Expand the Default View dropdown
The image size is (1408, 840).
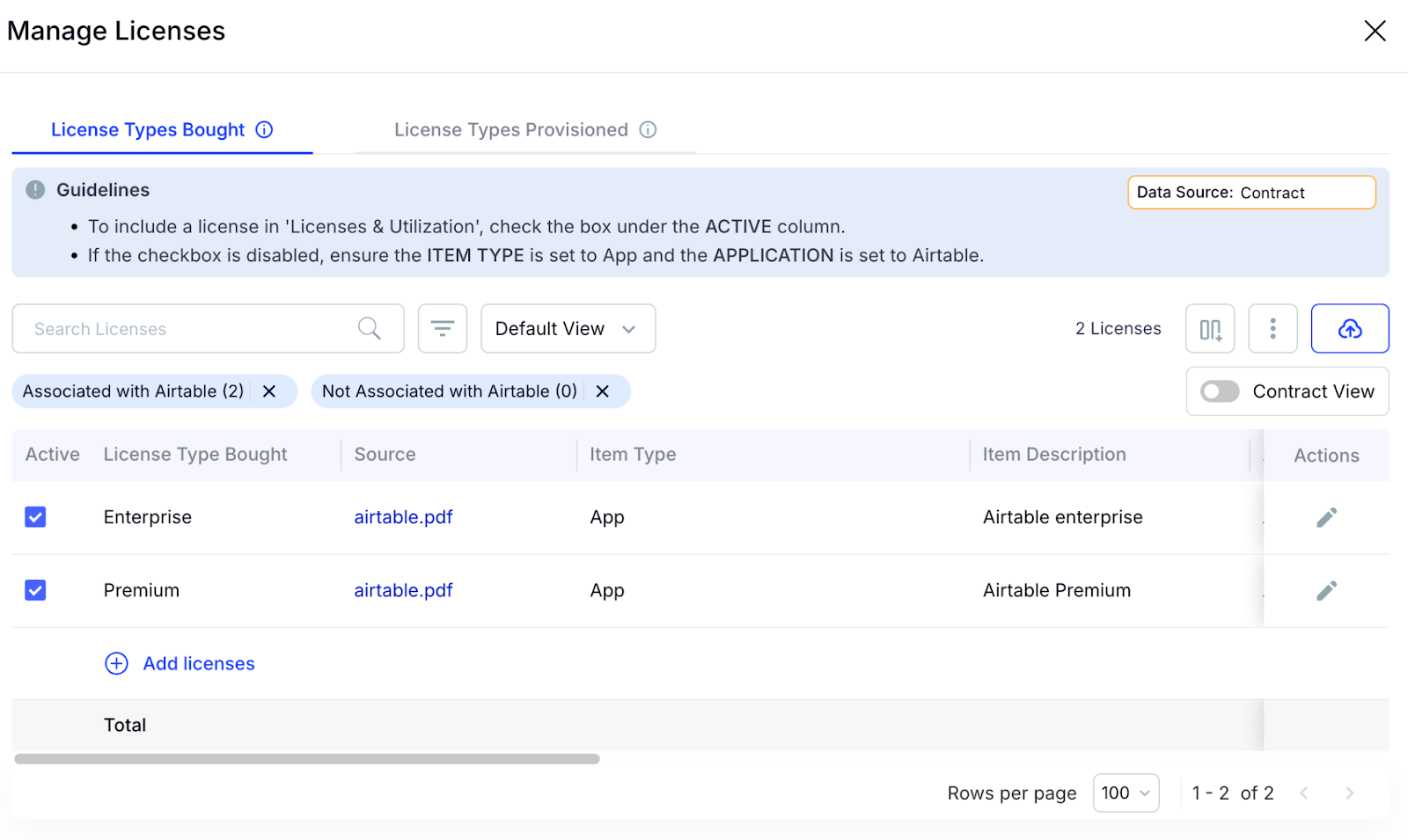pyautogui.click(x=568, y=329)
